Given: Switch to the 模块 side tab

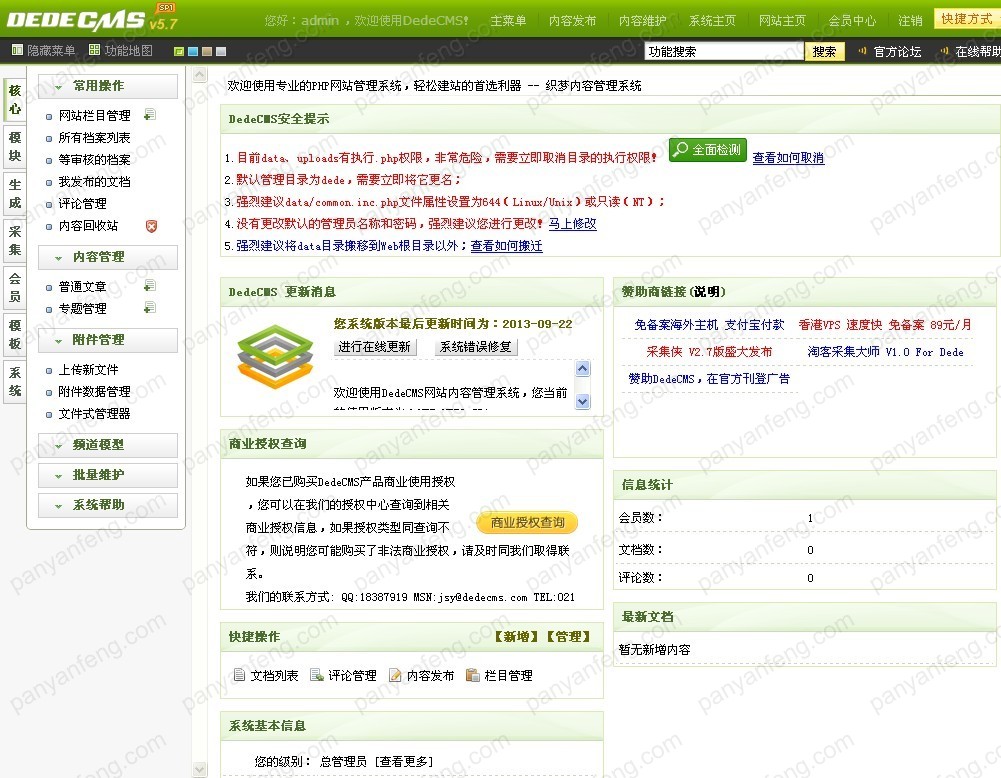Looking at the screenshot, I should 15,147.
